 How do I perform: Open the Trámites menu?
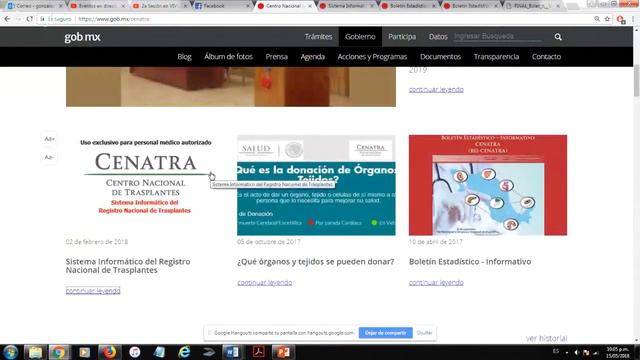tap(318, 37)
